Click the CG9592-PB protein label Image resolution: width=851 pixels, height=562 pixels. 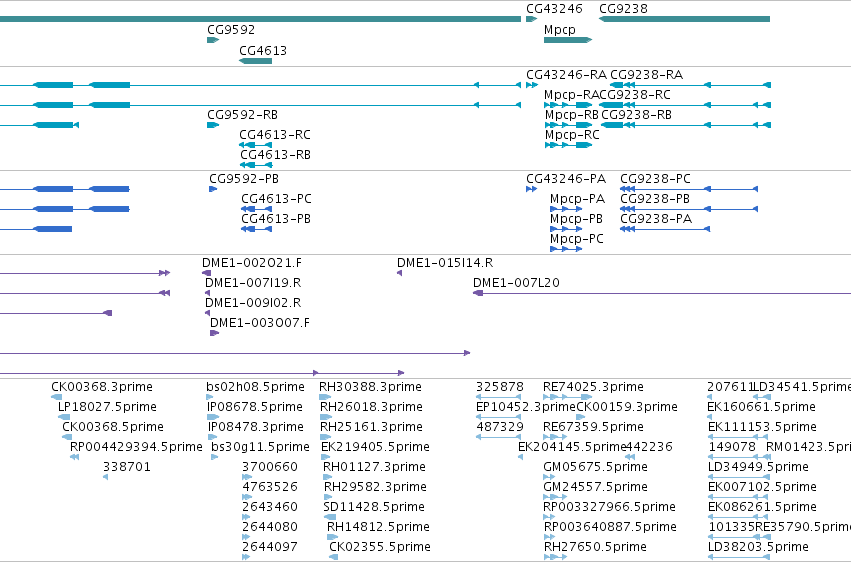244,179
